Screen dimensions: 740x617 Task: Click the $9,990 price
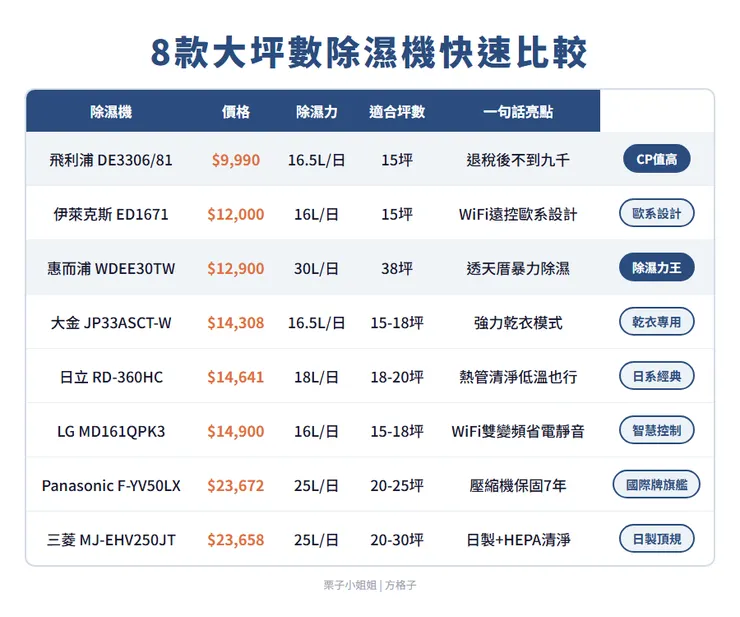(x=235, y=160)
